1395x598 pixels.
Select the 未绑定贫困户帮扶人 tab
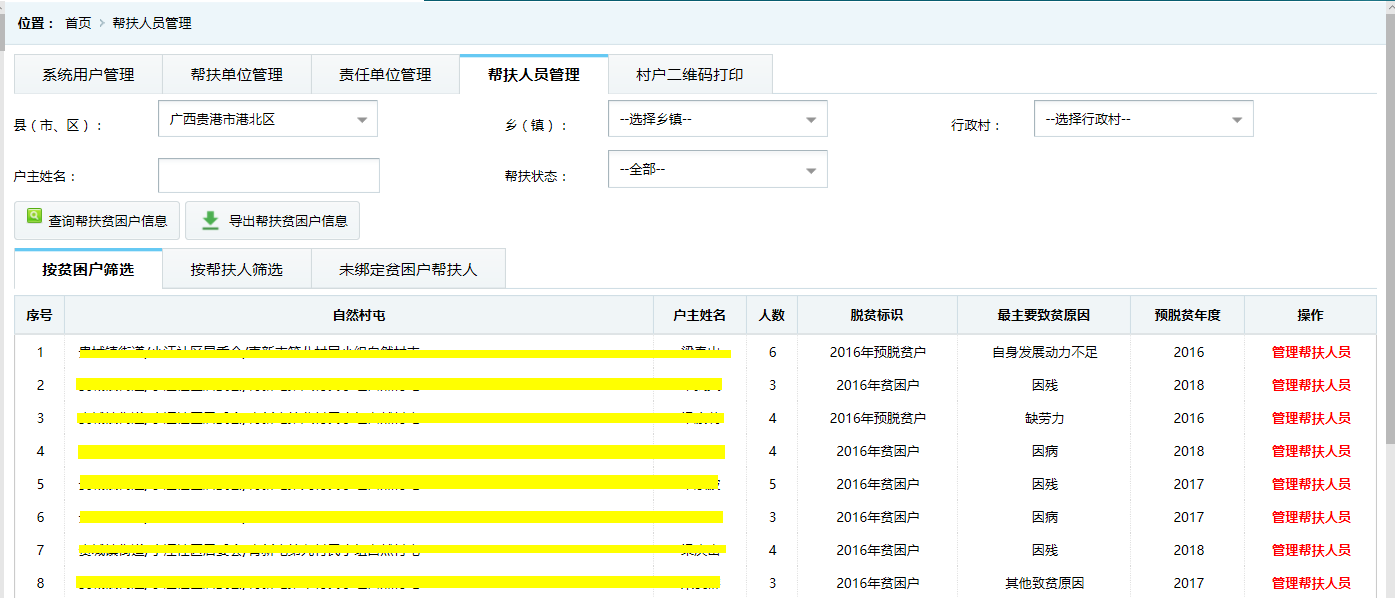tap(408, 269)
